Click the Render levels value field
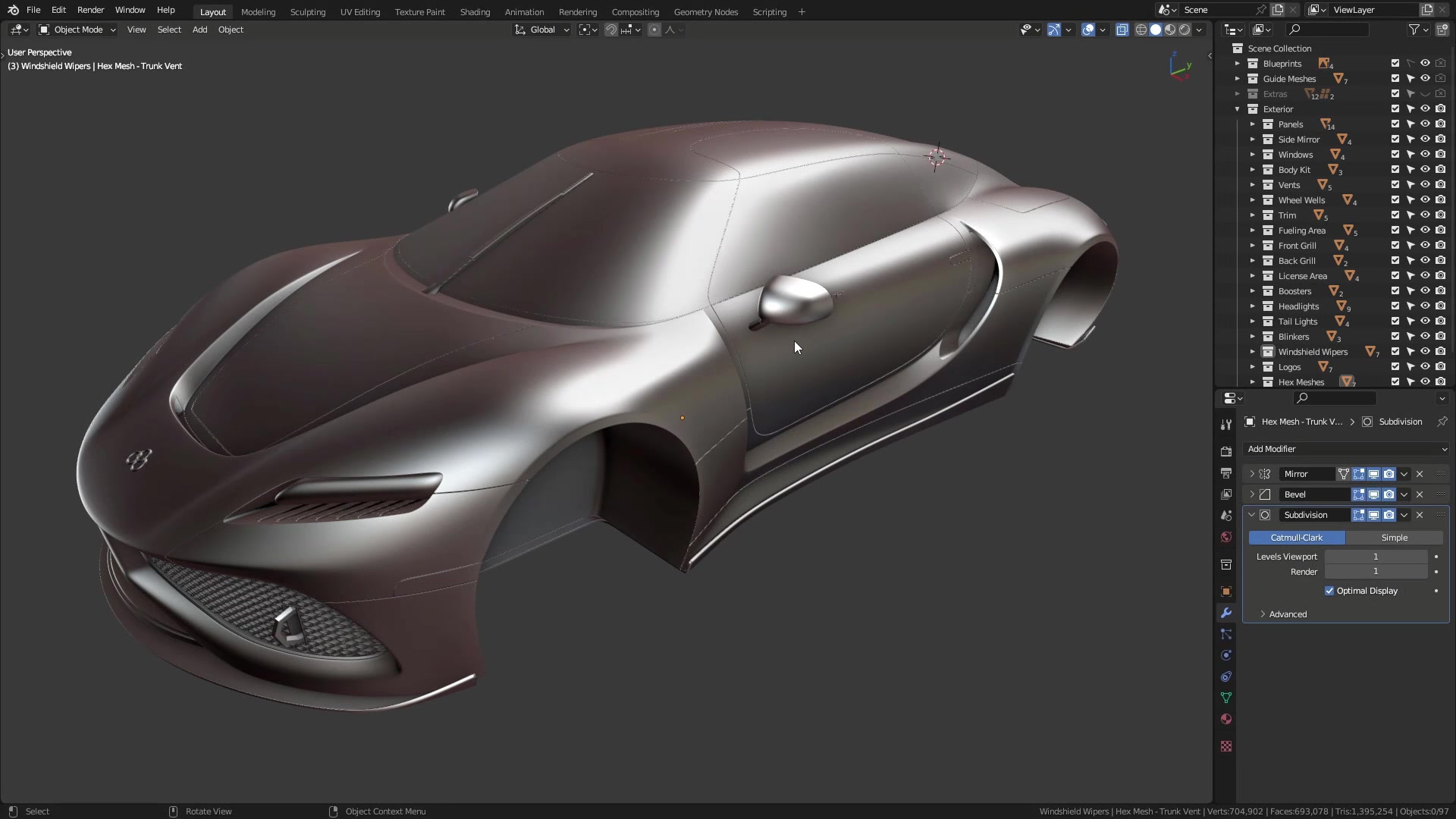 (x=1376, y=572)
